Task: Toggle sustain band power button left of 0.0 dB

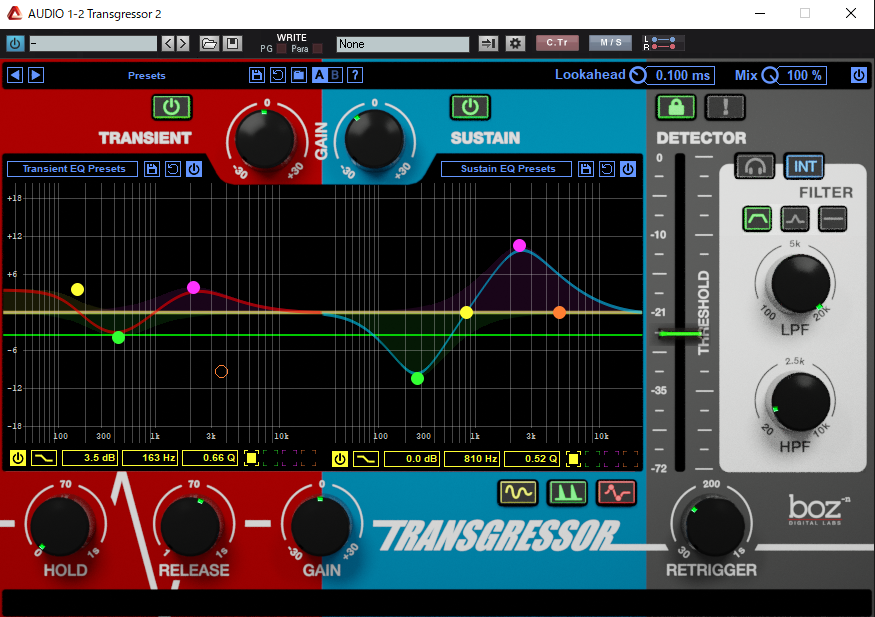Action: coord(340,459)
